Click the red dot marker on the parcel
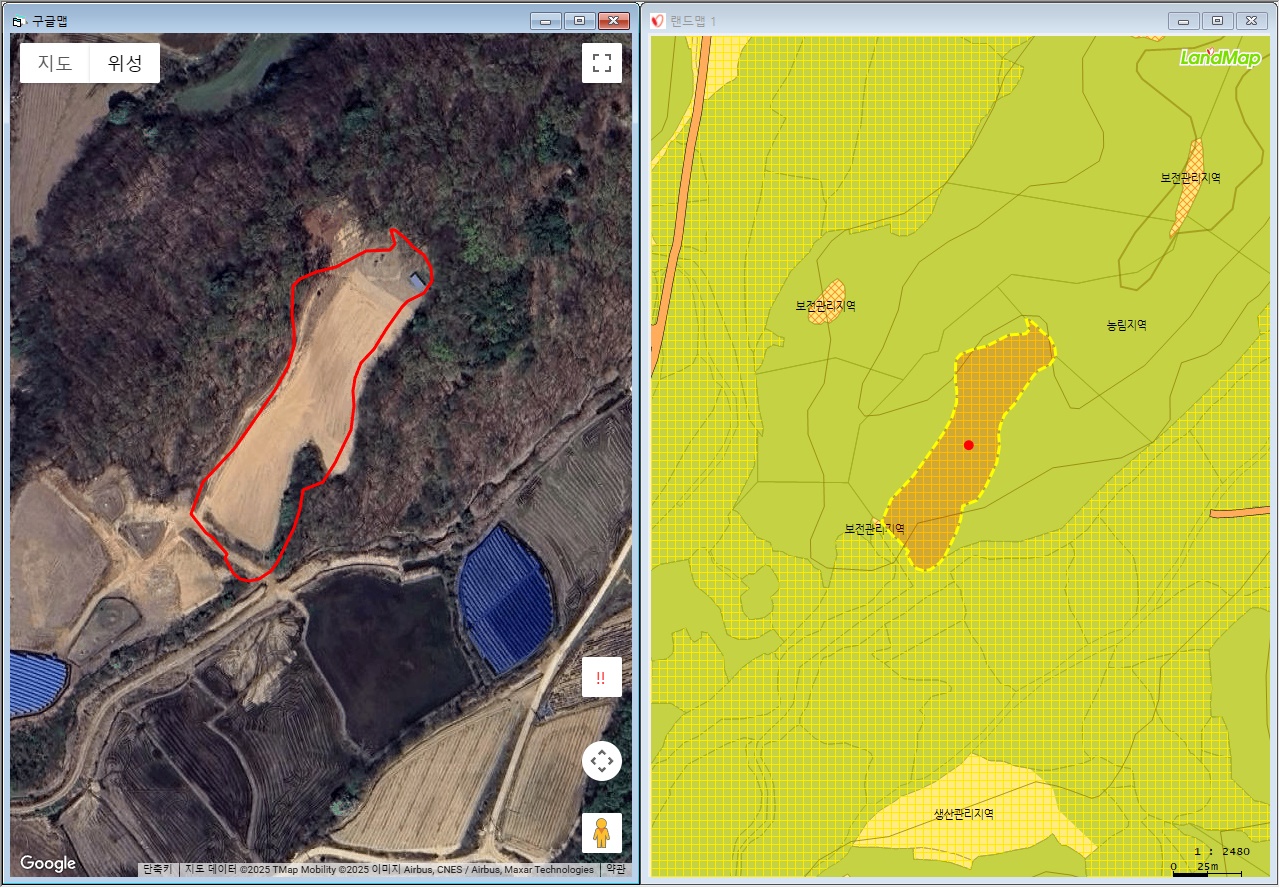Viewport: 1280px width, 888px height. click(968, 445)
